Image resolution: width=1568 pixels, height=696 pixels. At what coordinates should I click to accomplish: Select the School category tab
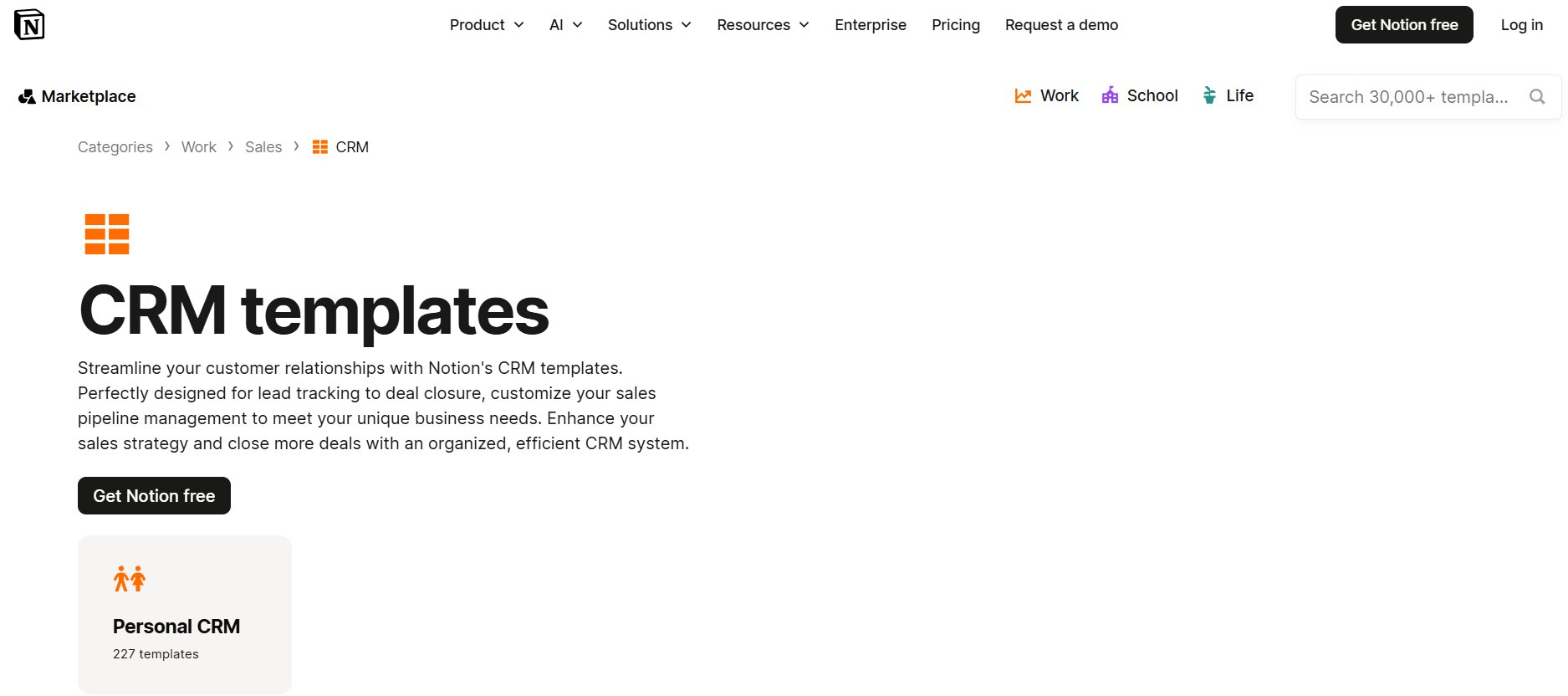(1140, 96)
